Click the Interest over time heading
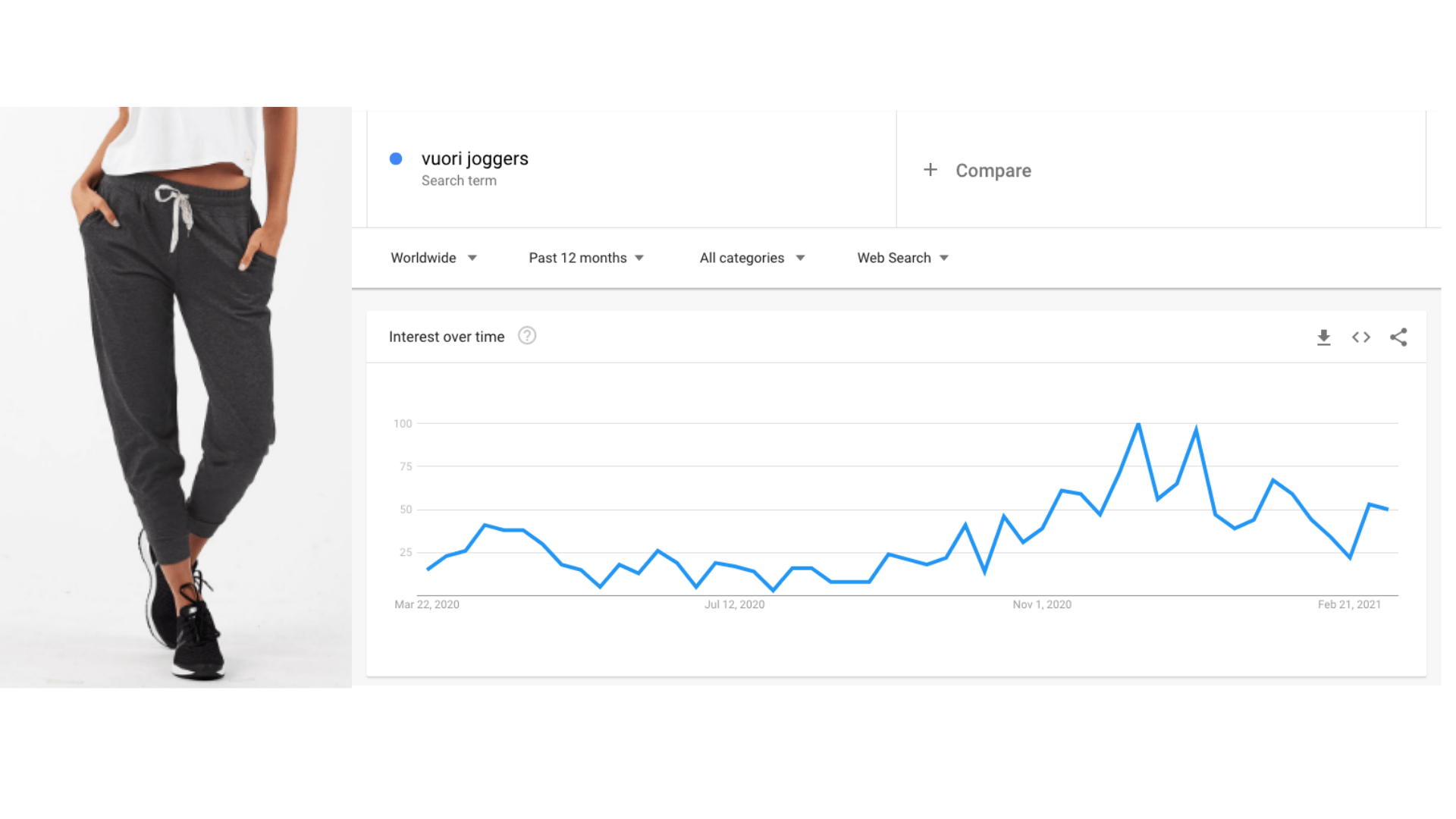The image size is (1456, 819). (446, 336)
